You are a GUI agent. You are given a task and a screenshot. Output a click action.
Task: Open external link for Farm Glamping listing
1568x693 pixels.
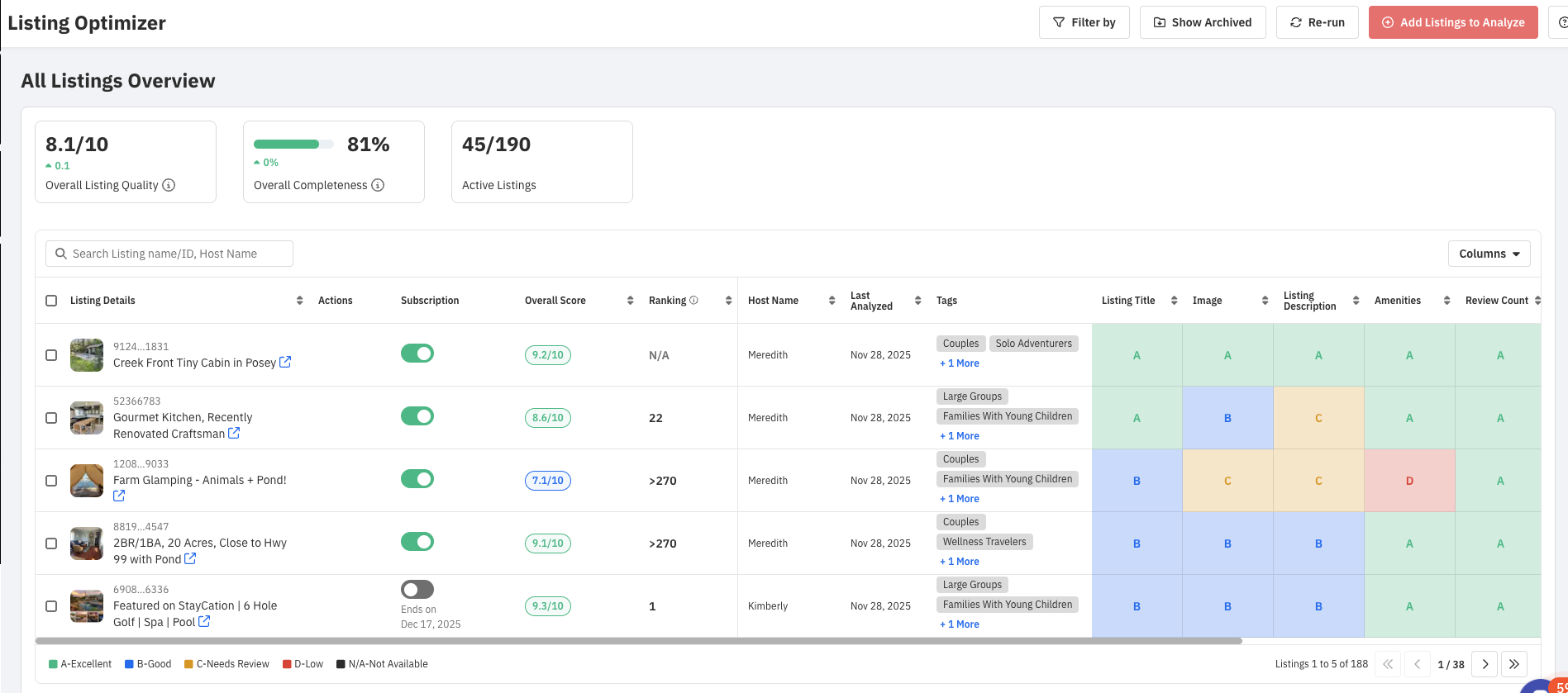click(x=119, y=496)
